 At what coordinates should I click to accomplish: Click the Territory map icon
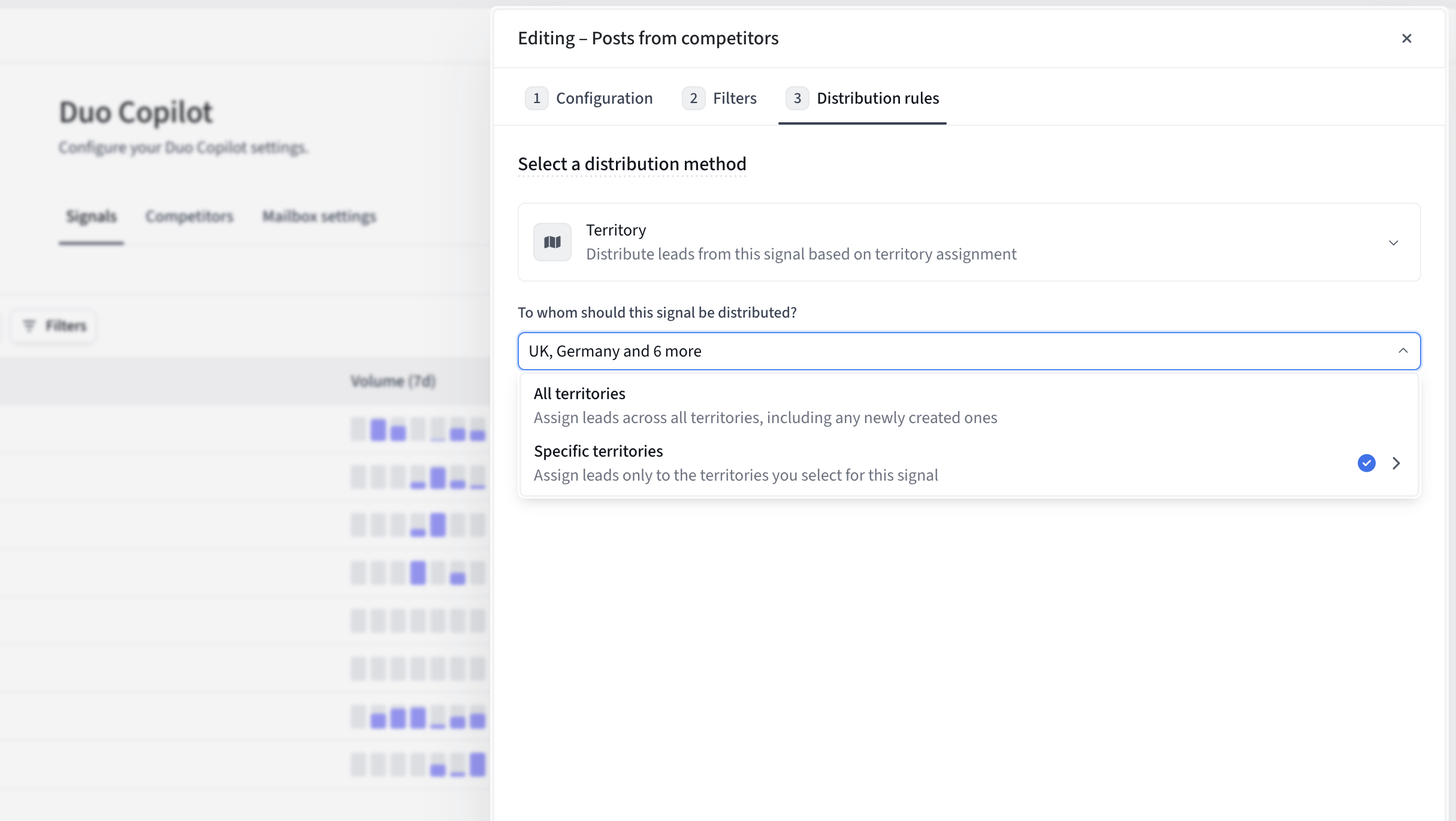552,242
